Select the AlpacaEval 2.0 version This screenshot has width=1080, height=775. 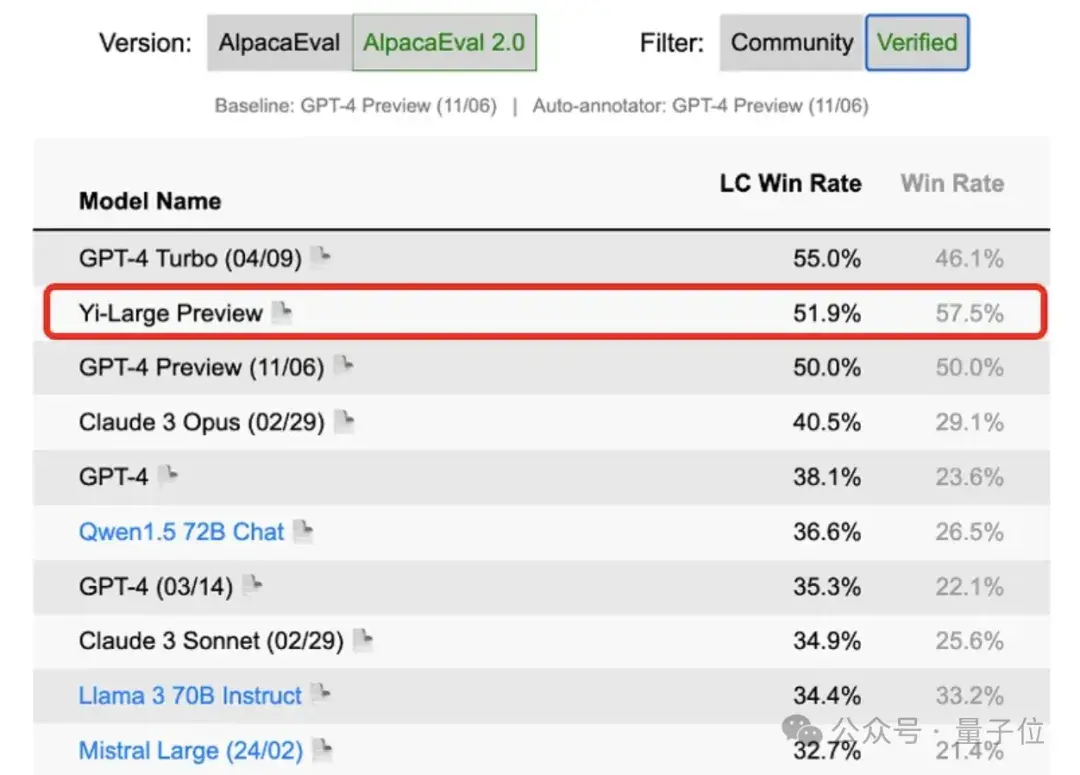click(x=444, y=43)
